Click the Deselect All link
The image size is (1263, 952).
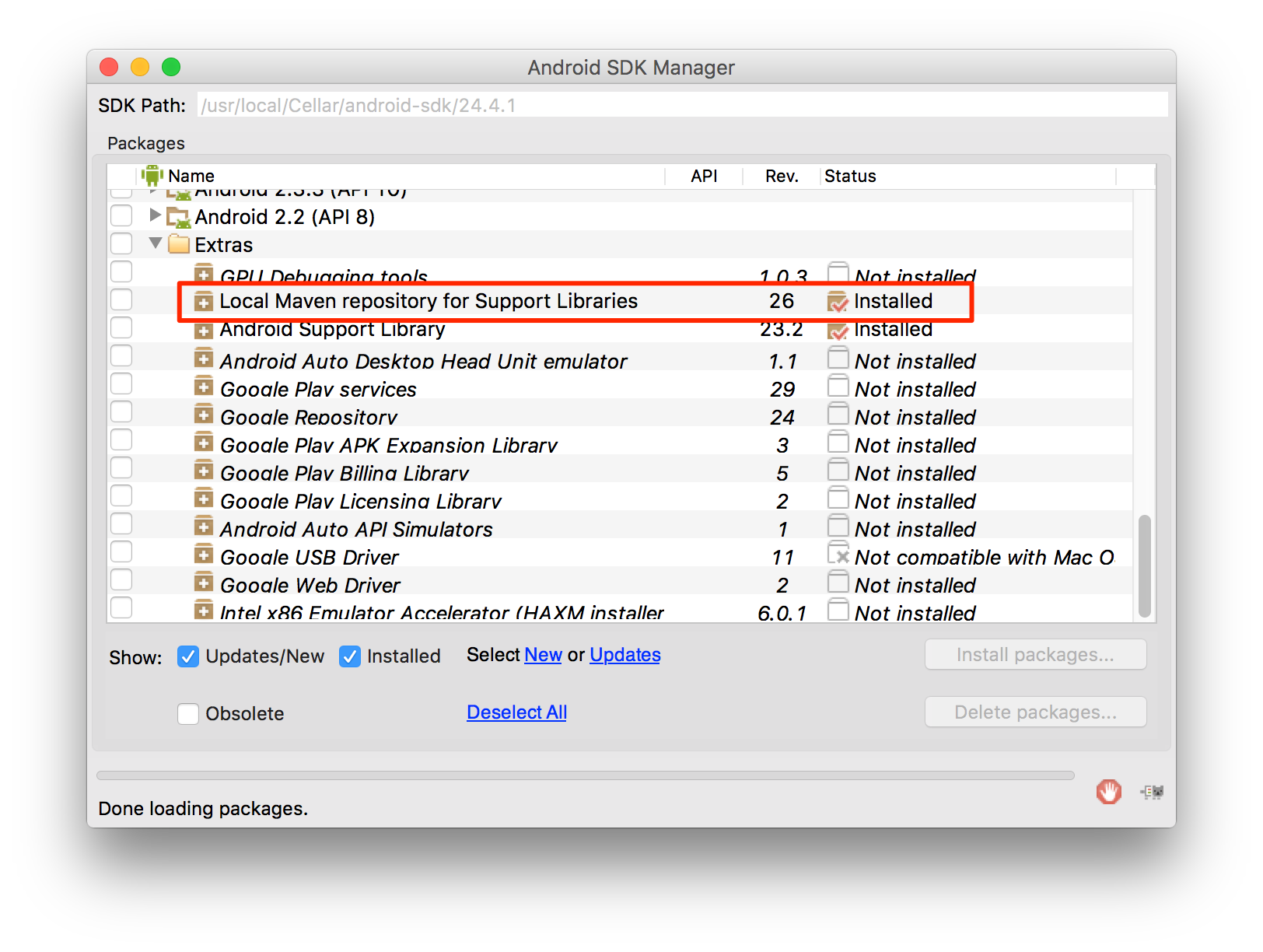(x=516, y=712)
